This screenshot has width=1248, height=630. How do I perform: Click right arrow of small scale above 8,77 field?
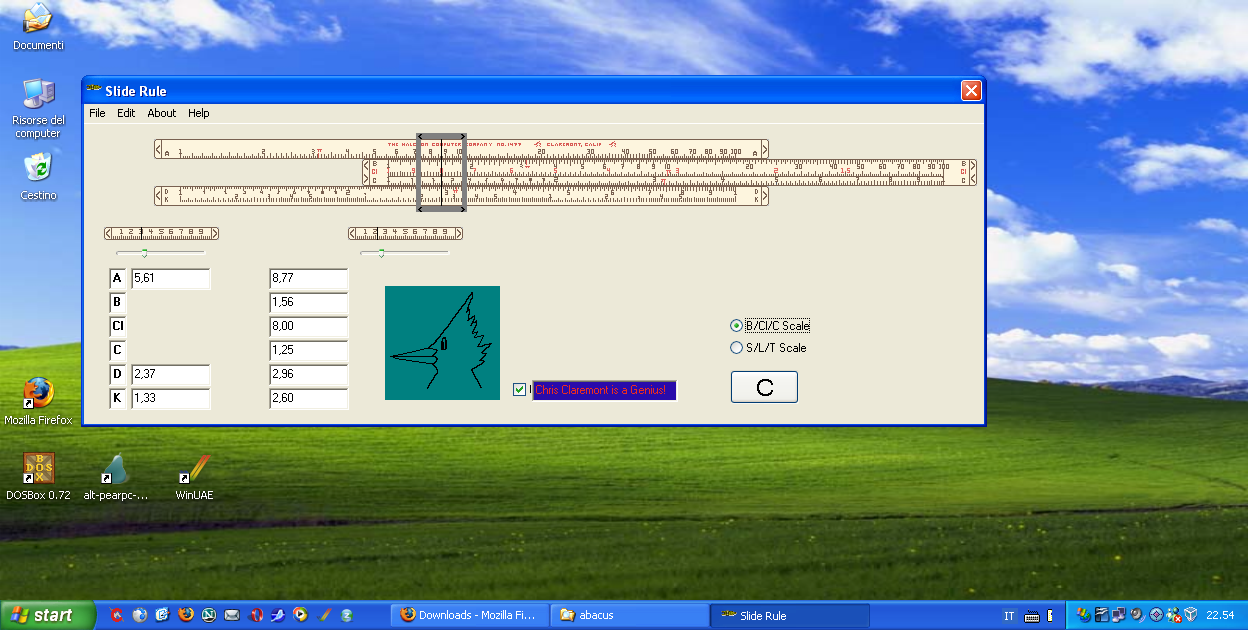click(x=459, y=234)
